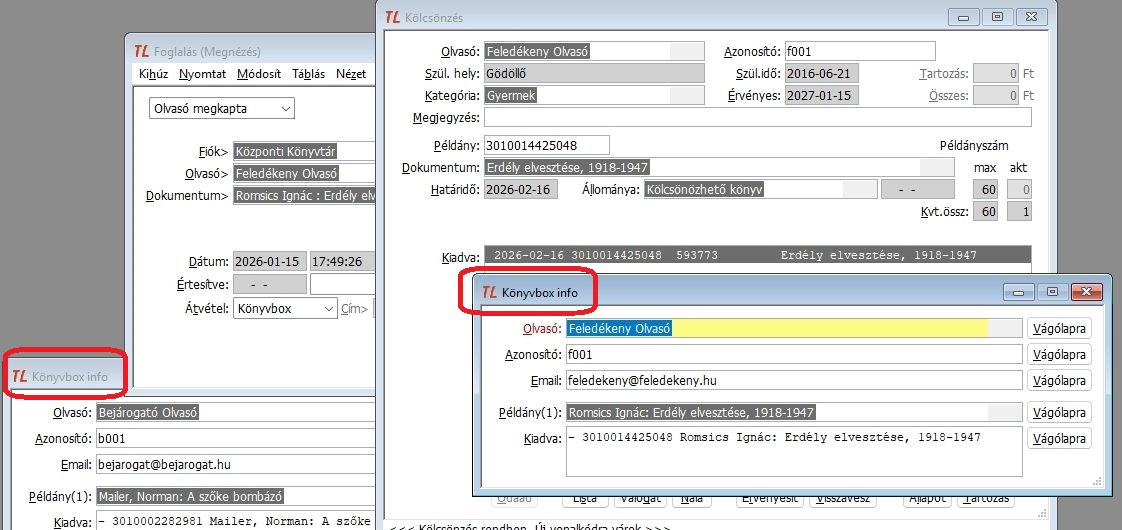This screenshot has height=530, width=1122.
Task: Open the Módosít menu
Action: pos(258,74)
